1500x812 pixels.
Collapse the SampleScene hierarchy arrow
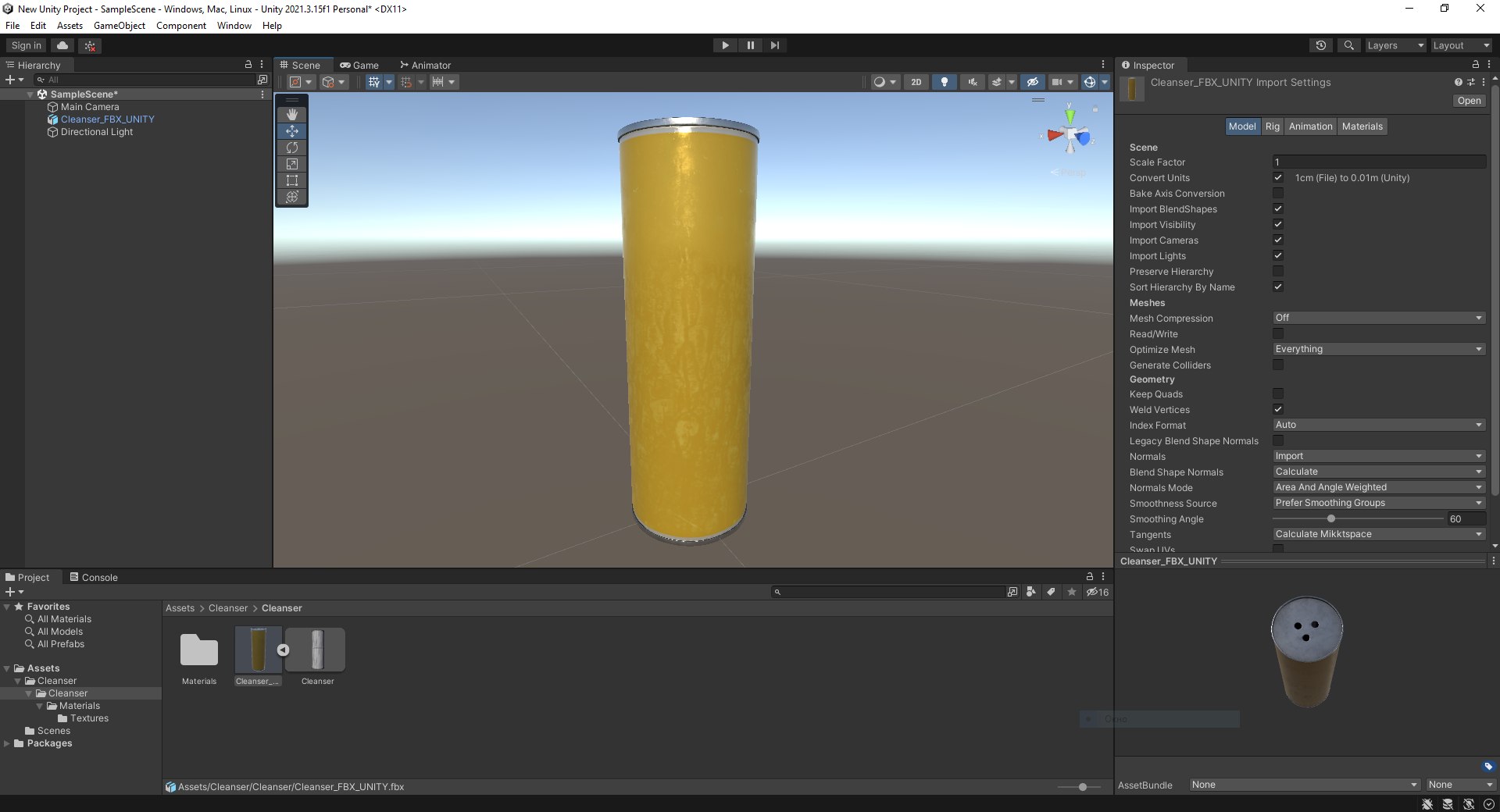(30, 94)
